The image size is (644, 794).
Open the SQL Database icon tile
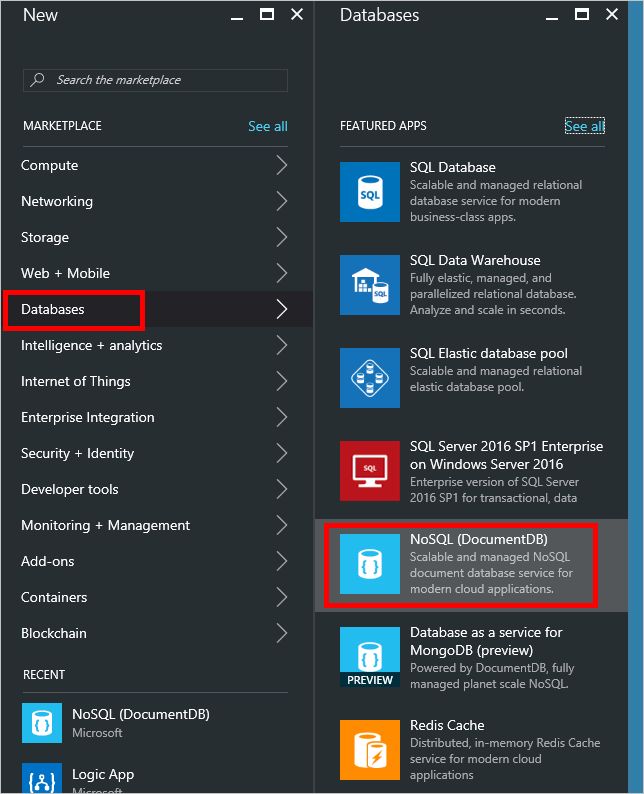coord(370,192)
